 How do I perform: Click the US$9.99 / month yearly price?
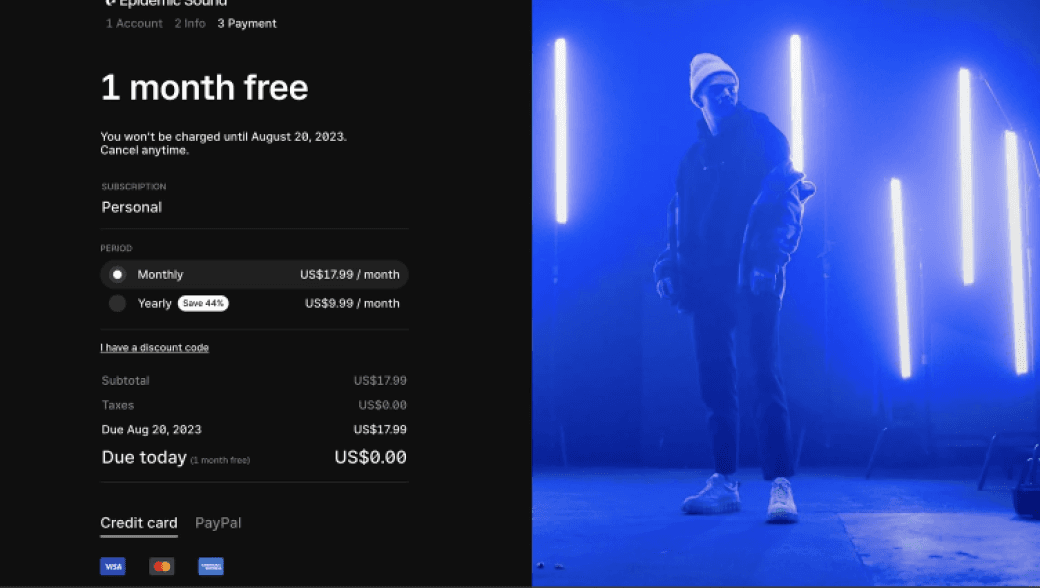click(x=352, y=304)
